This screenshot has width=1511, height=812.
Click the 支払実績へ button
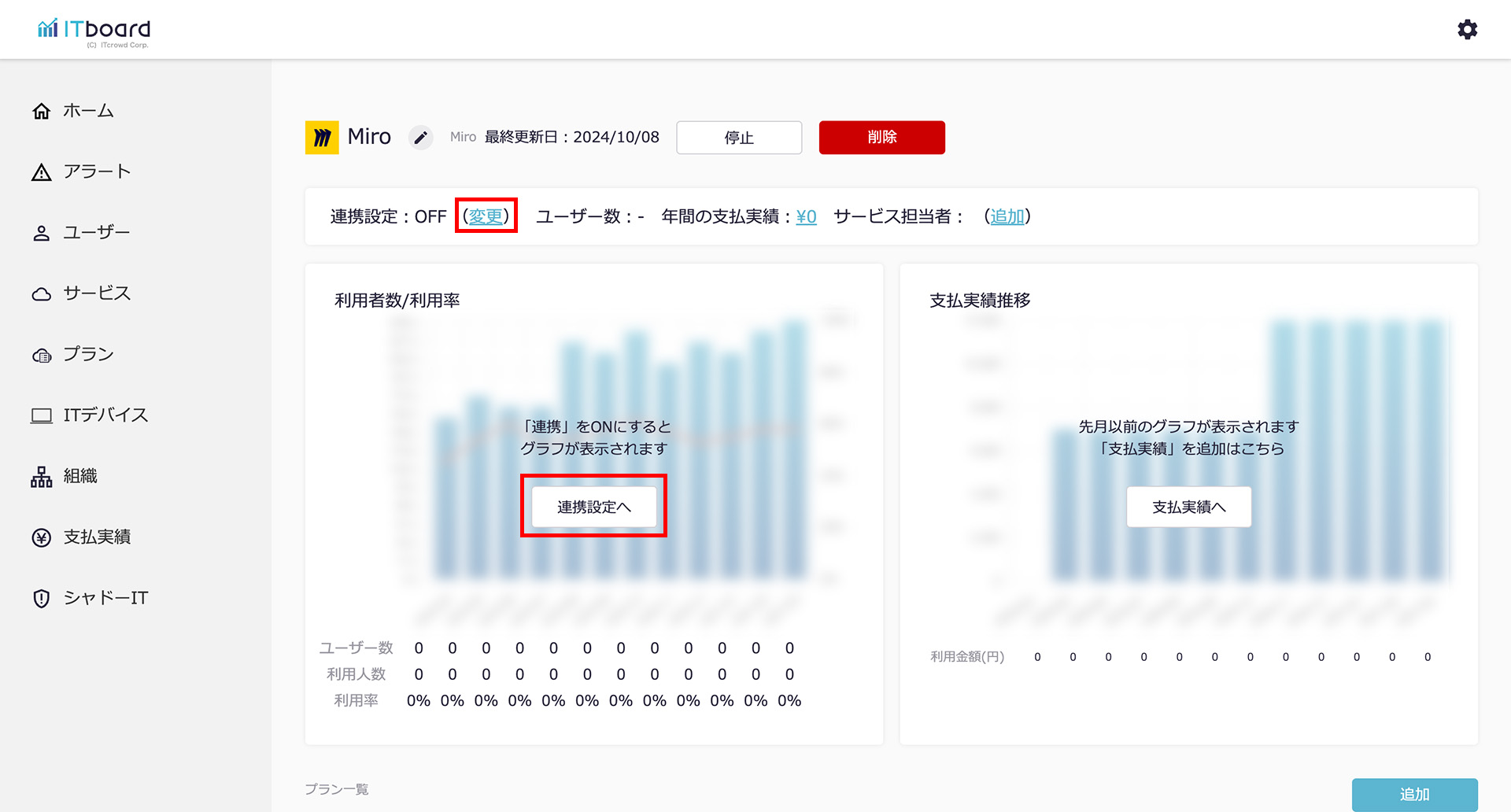pos(1188,507)
